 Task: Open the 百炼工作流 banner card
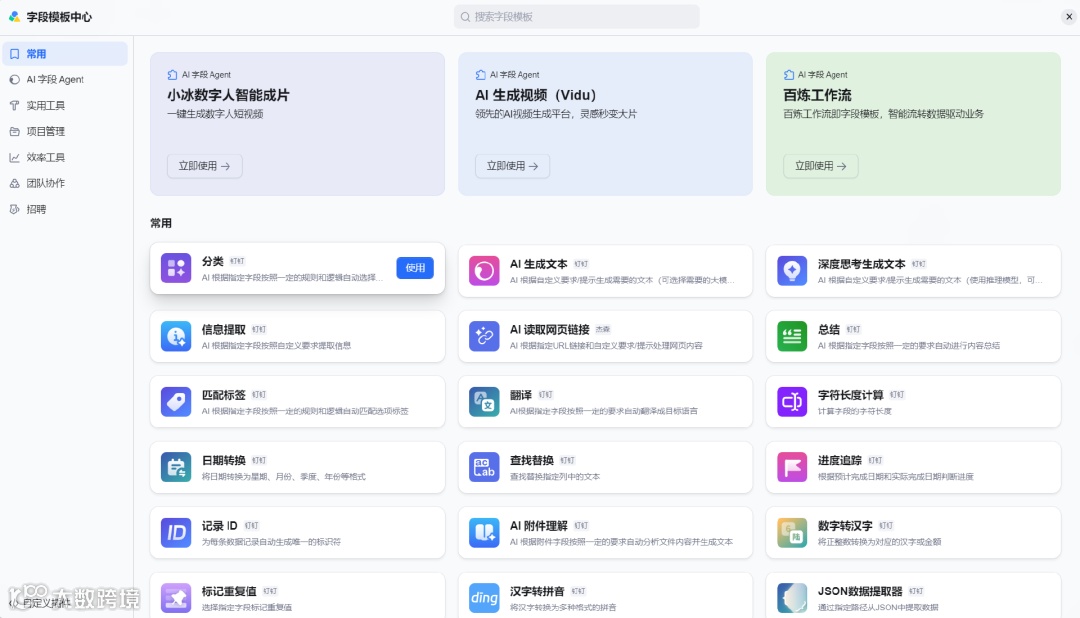point(913,124)
